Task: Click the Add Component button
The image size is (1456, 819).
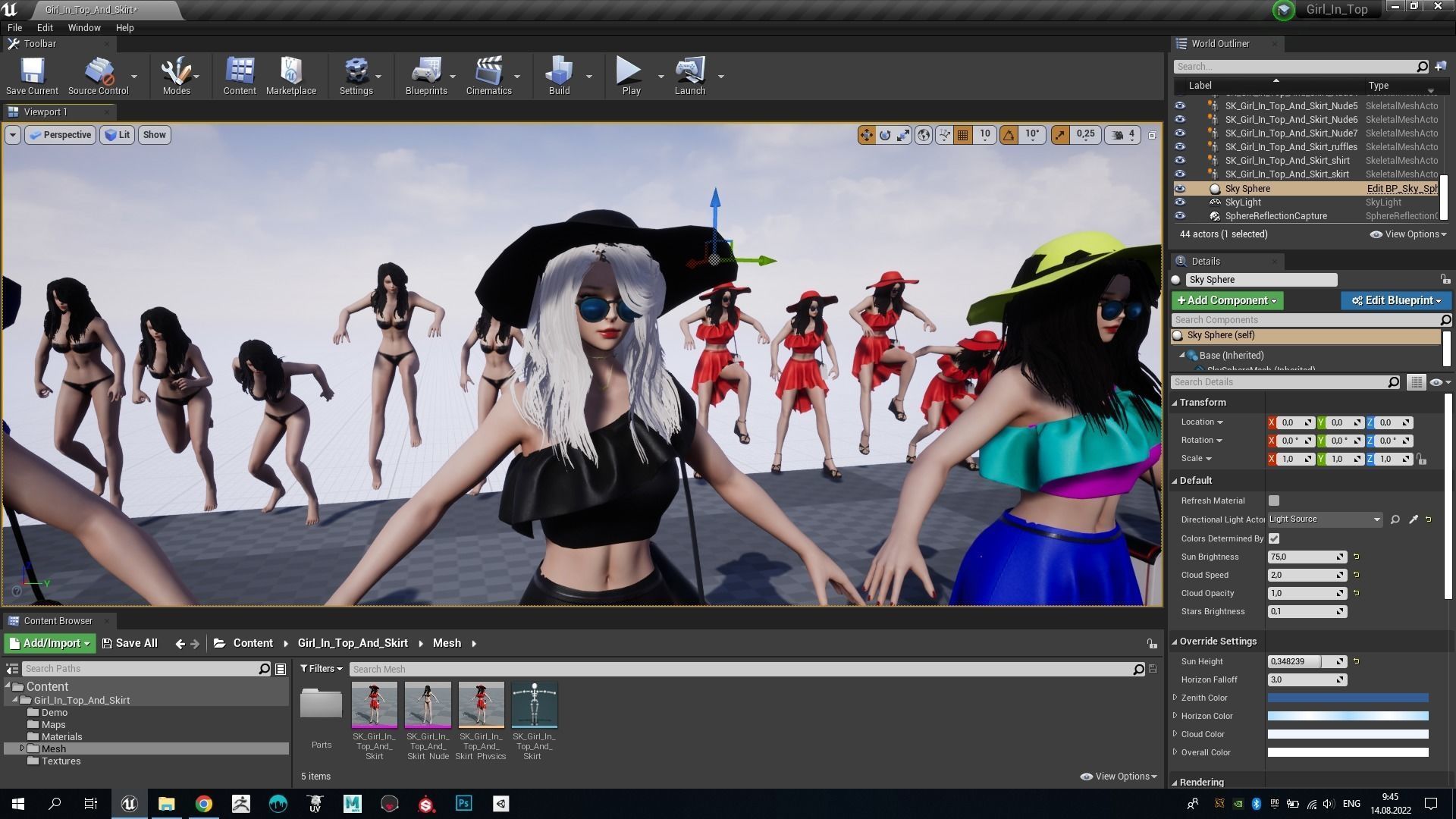Action: click(1227, 300)
